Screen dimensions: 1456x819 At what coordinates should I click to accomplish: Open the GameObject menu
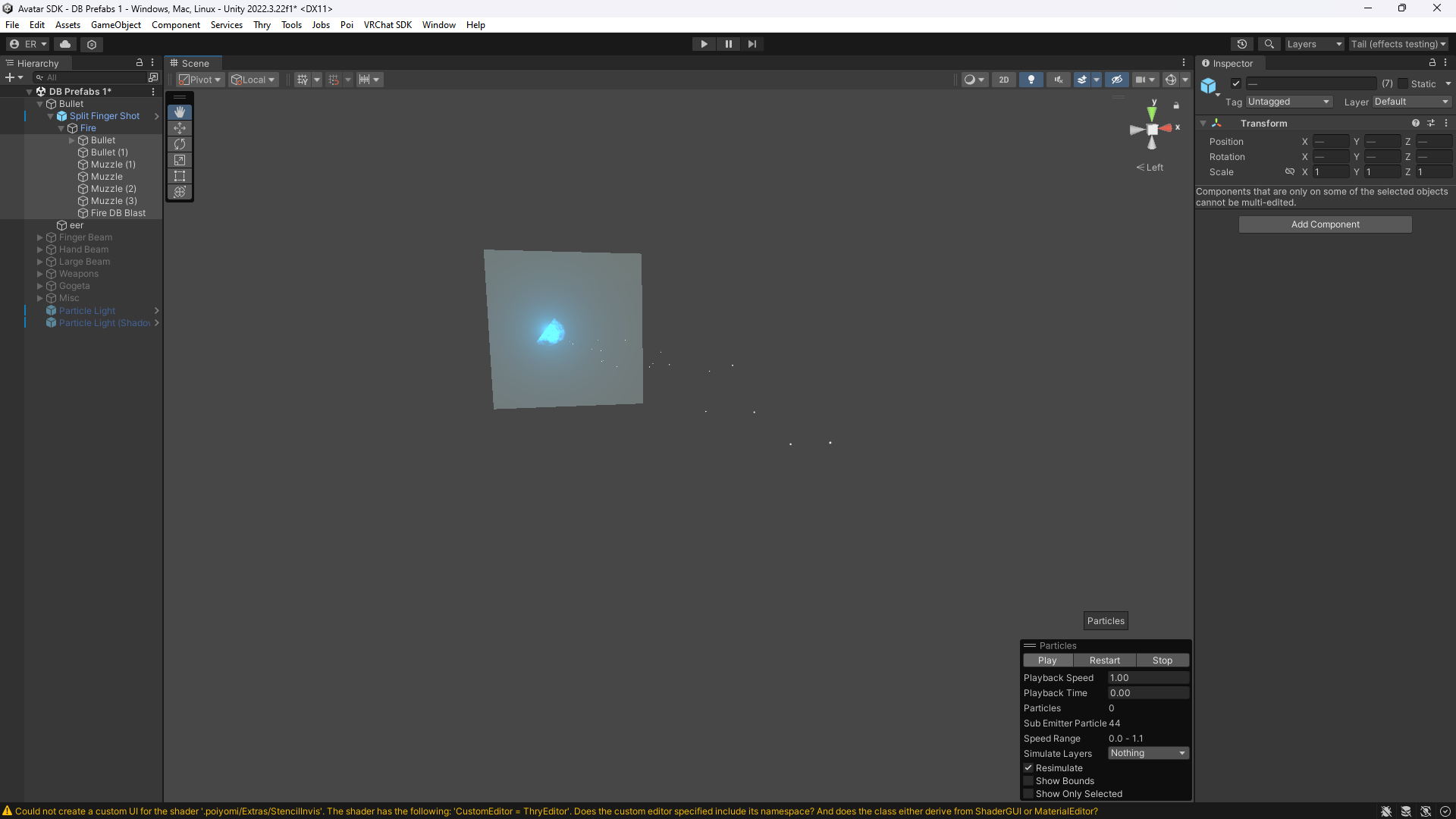(115, 25)
